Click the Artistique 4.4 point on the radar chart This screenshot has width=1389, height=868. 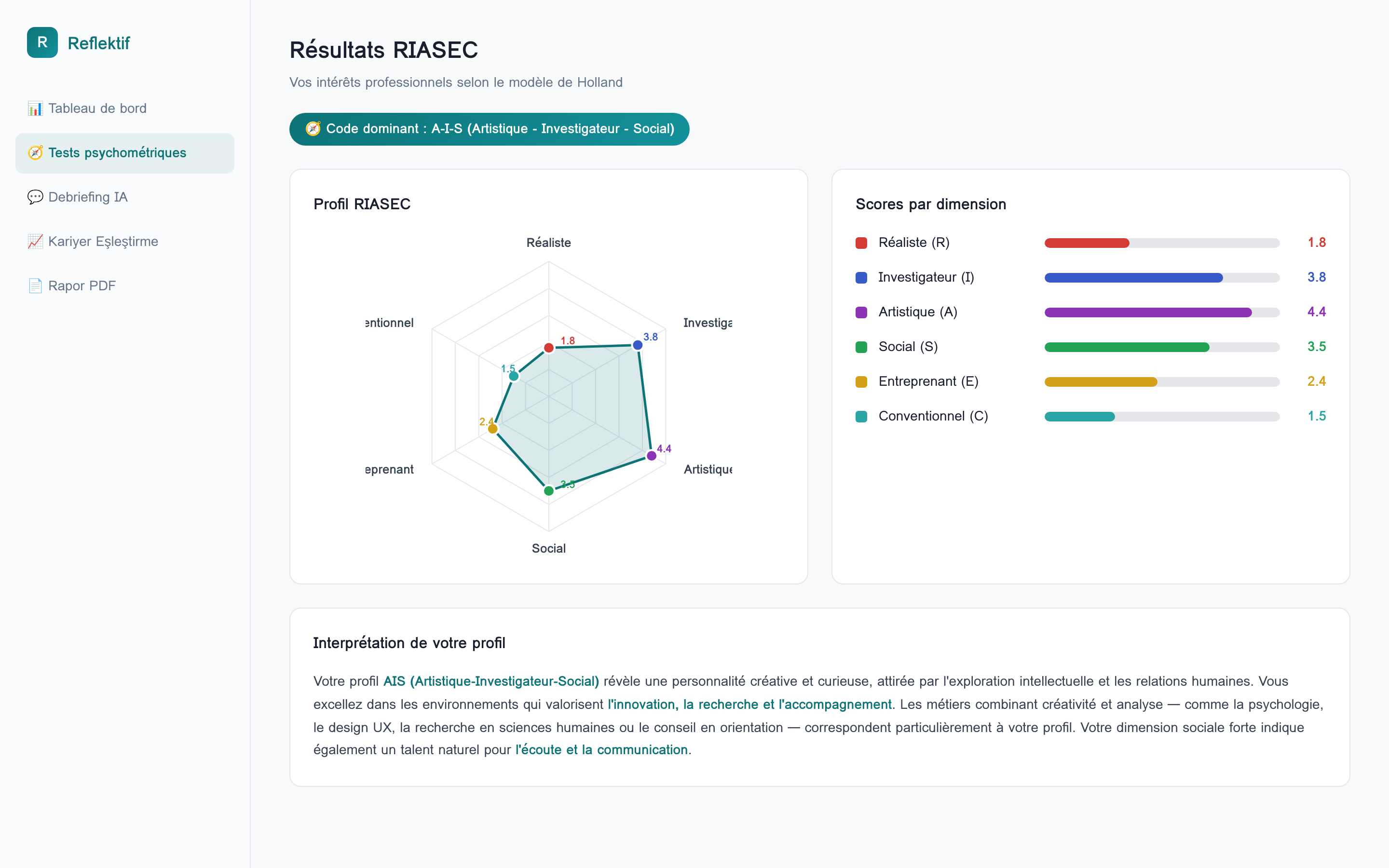point(652,456)
